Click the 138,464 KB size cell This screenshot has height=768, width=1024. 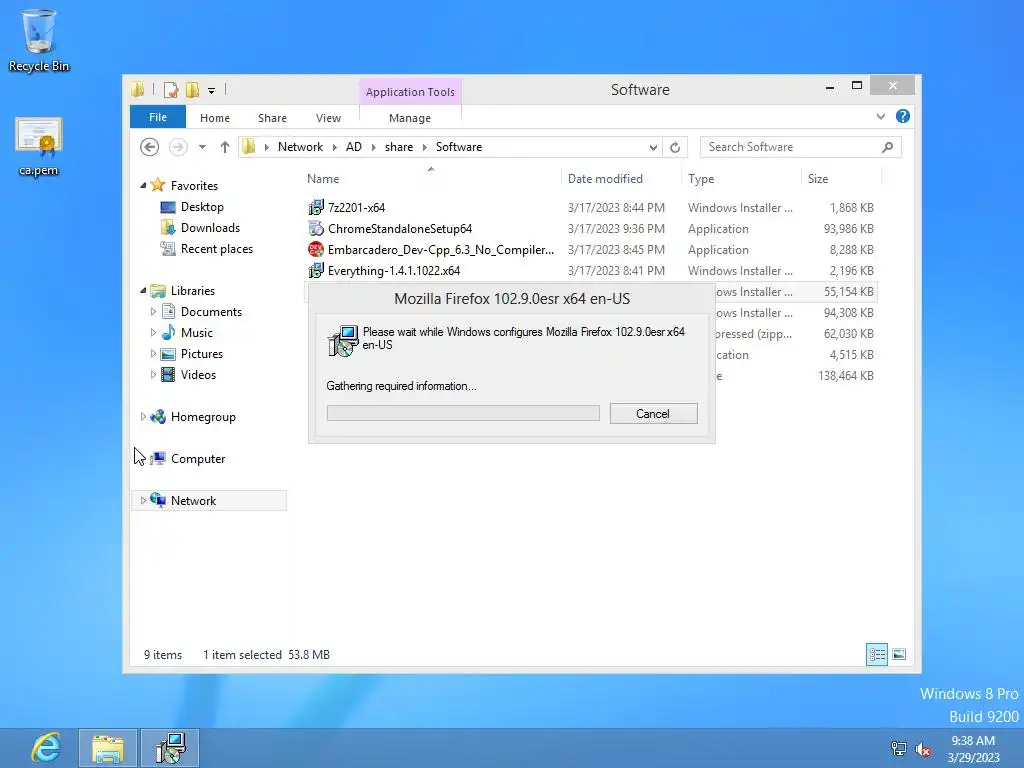coord(845,376)
